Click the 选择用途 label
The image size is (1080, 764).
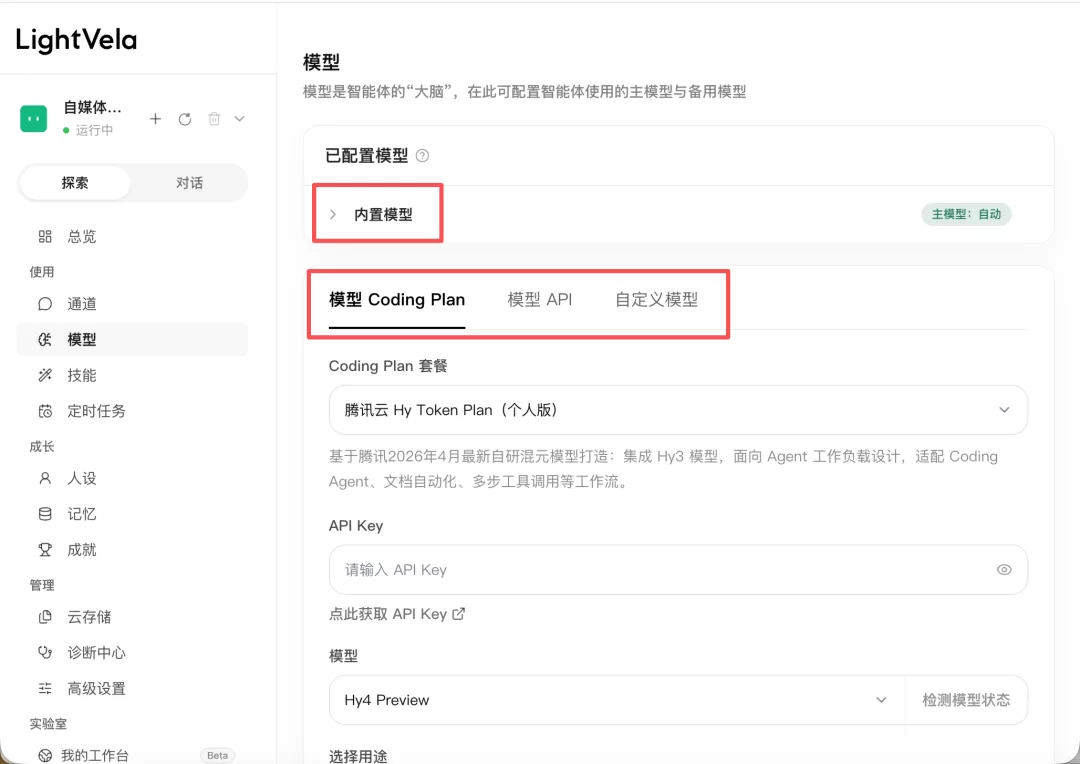(358, 756)
